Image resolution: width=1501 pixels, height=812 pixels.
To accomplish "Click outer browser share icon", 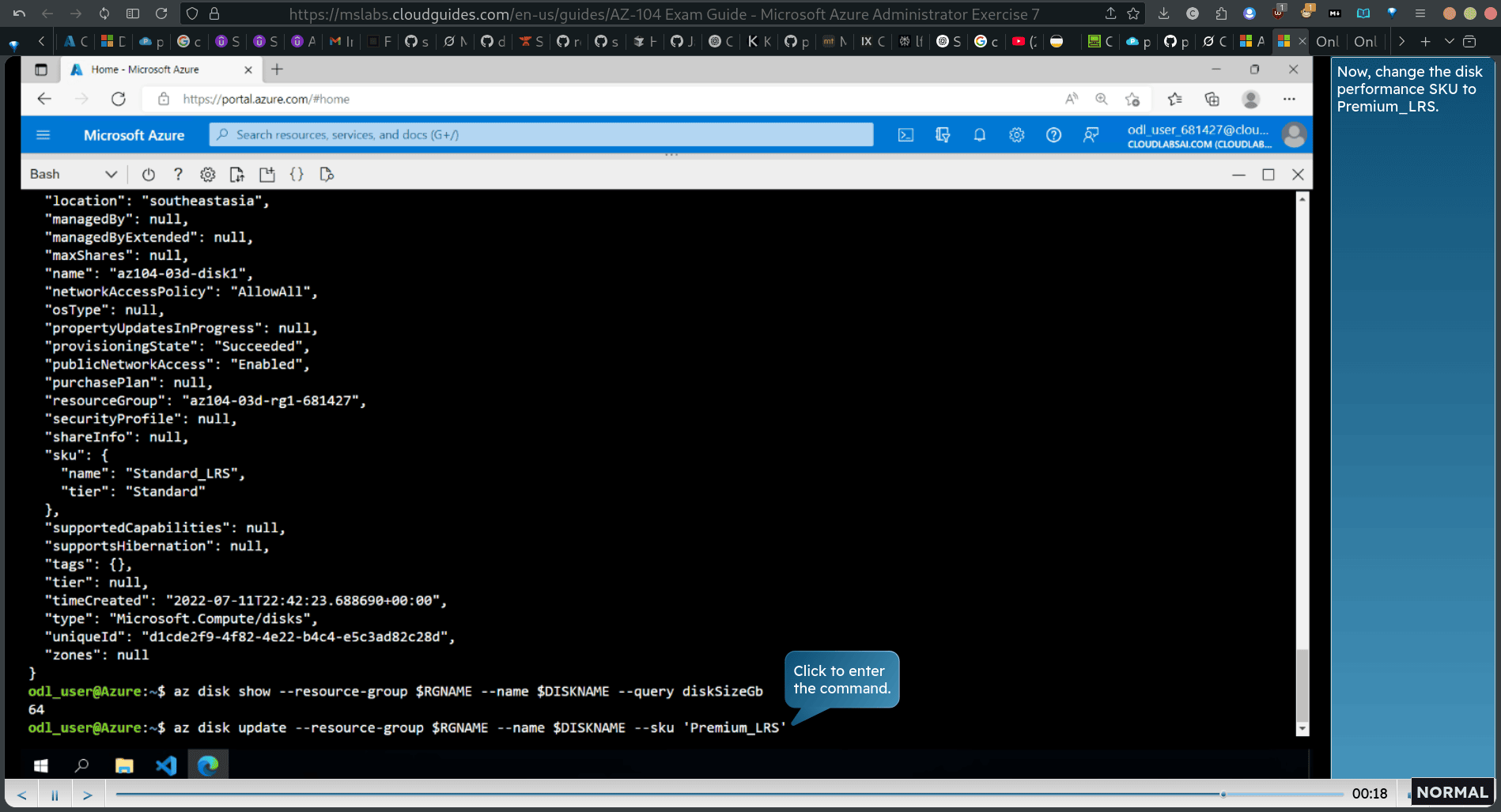I will coord(1110,13).
